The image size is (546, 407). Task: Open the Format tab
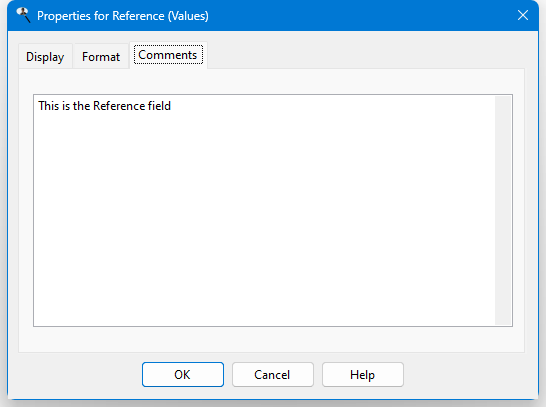click(x=101, y=56)
